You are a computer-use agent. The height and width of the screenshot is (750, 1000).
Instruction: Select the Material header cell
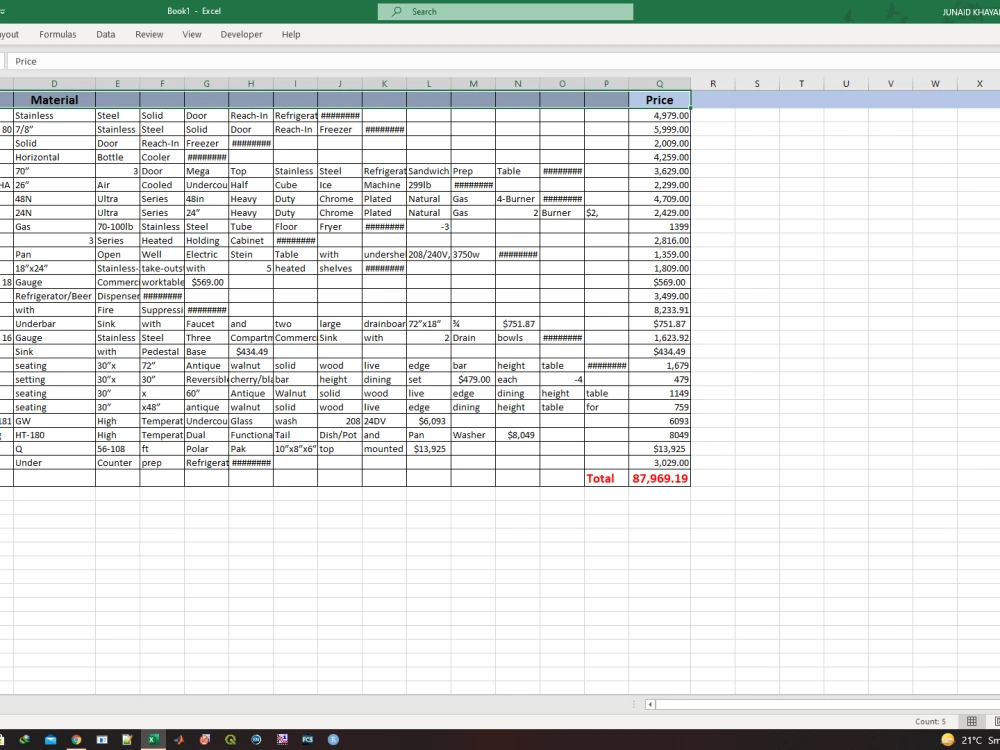point(54,99)
